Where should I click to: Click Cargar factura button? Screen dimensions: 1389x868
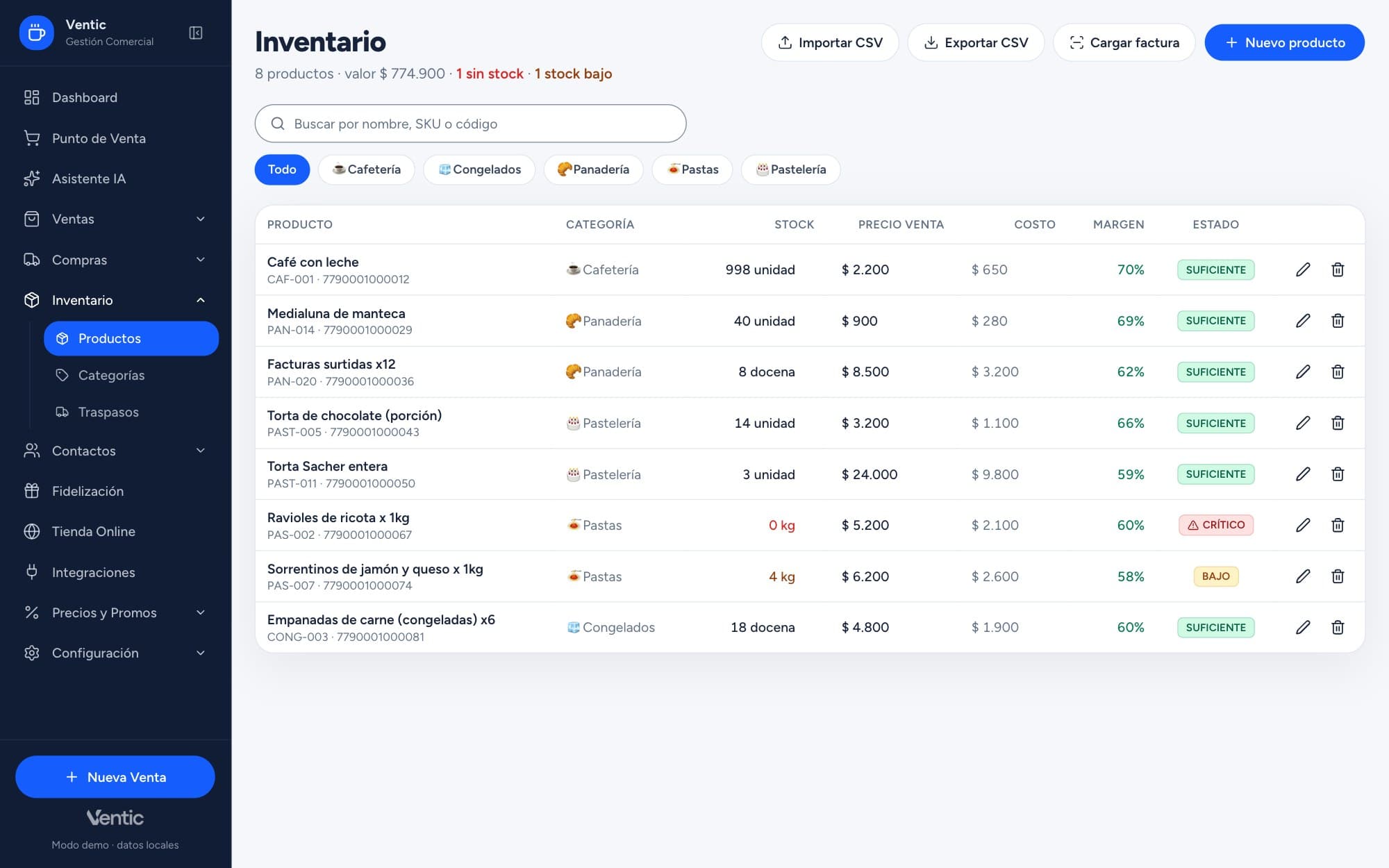[x=1124, y=42]
